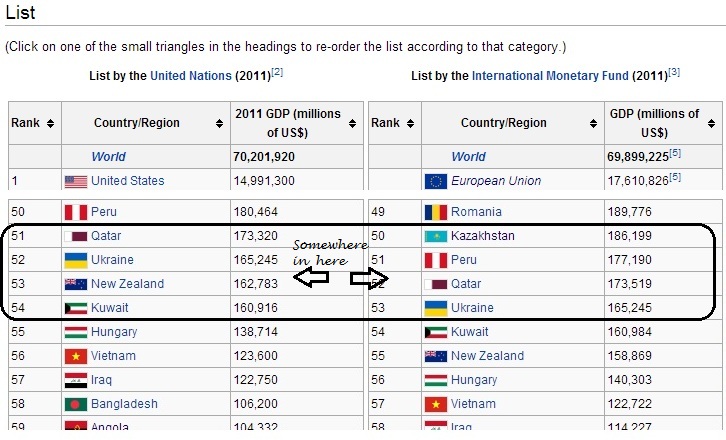The height and width of the screenshot is (440, 726).
Task: Follow reference [5] beside European Union GDP
Action: tap(675, 177)
